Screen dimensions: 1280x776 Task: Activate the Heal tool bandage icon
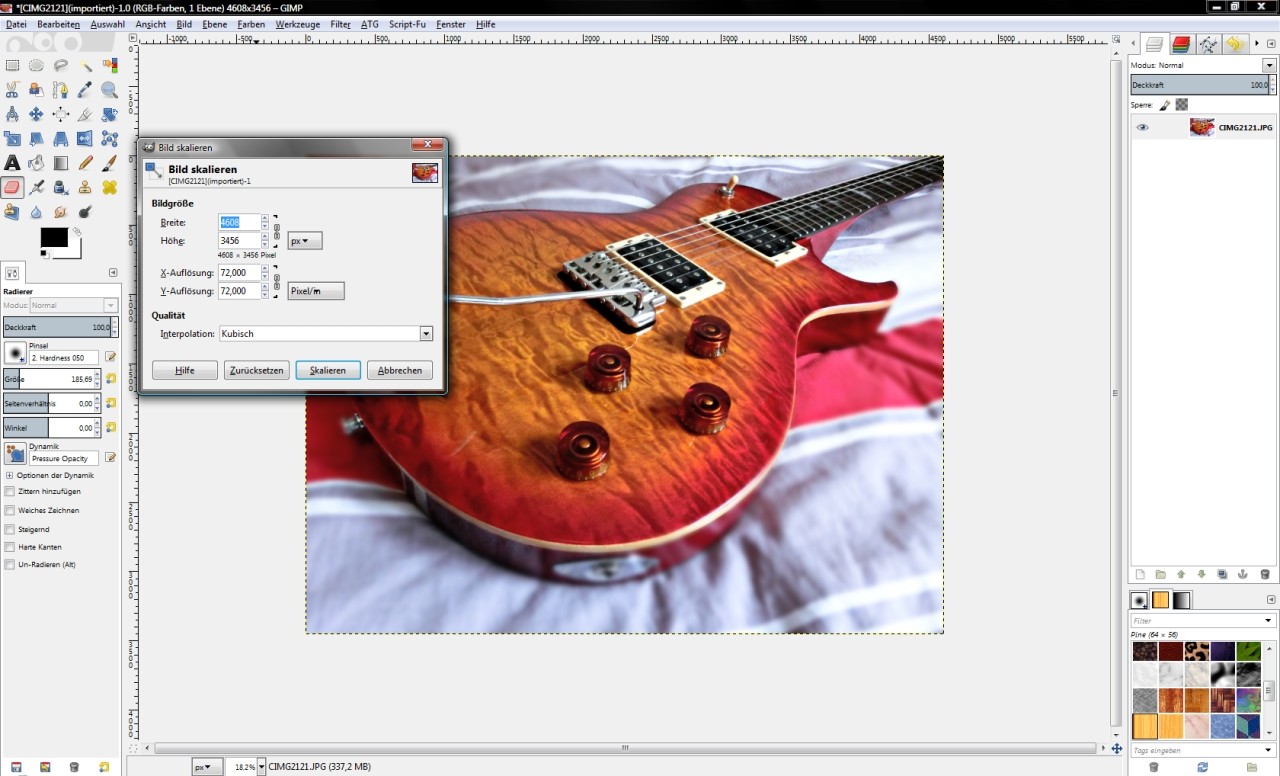110,187
